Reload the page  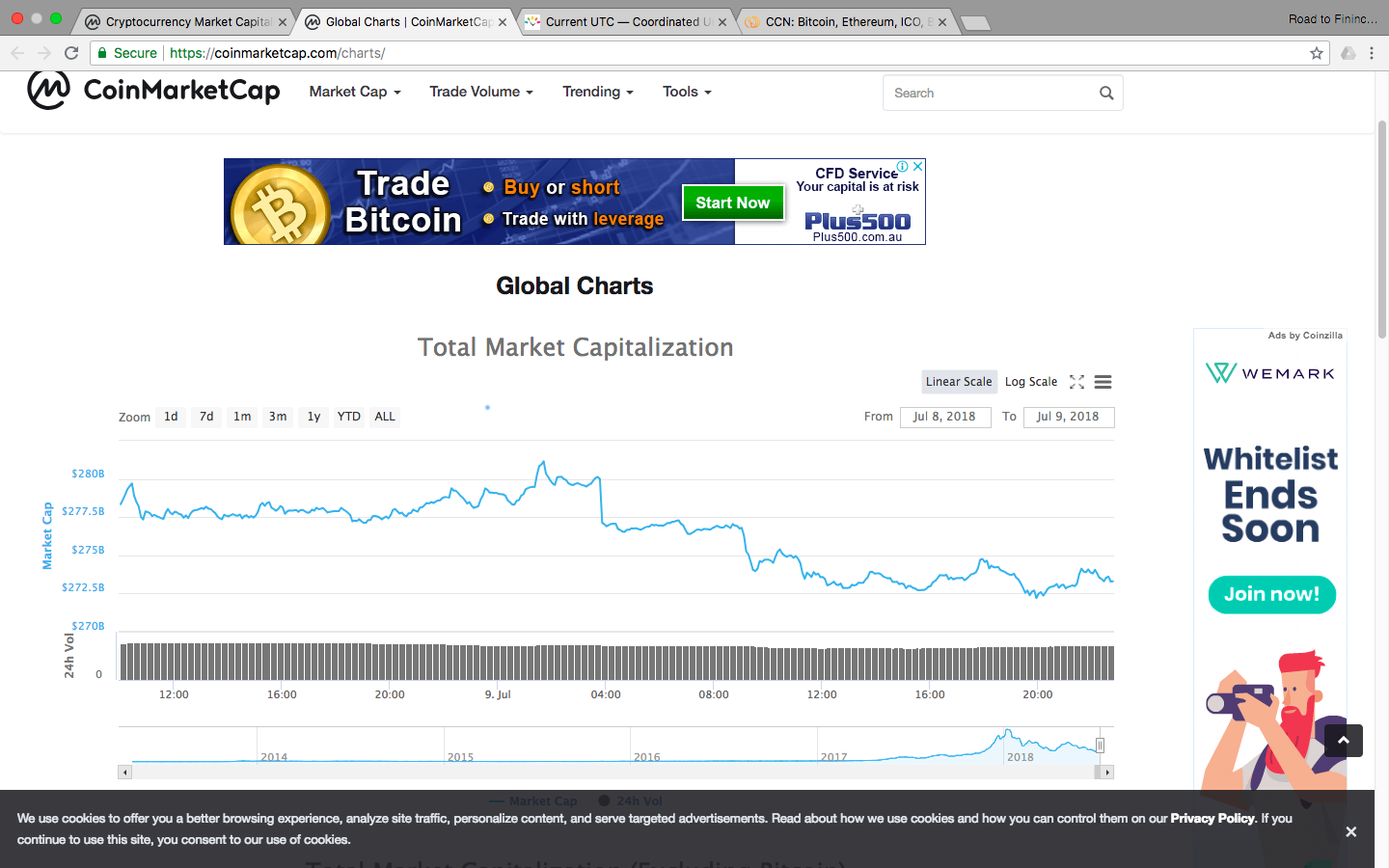pos(71,53)
